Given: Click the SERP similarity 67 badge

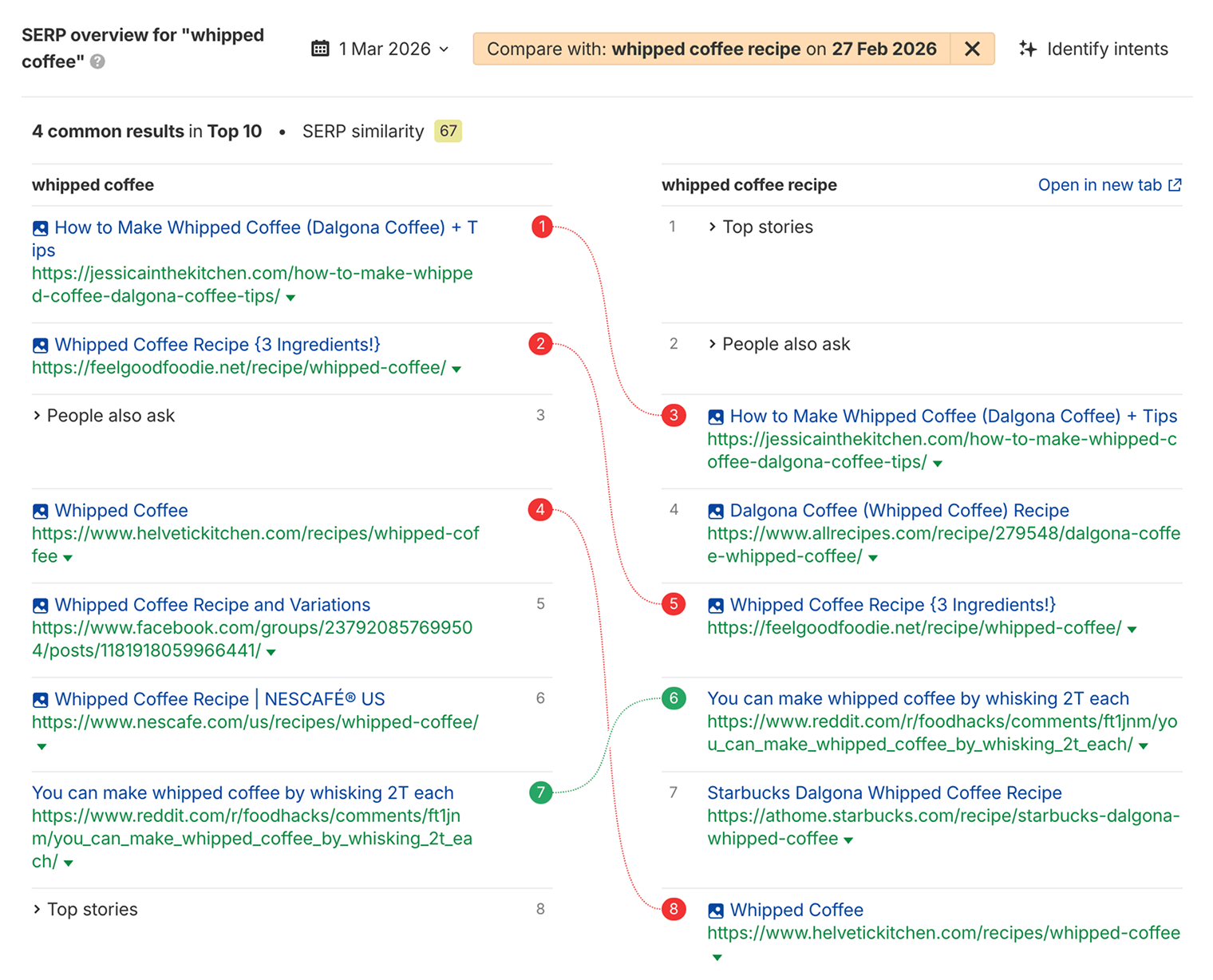Looking at the screenshot, I should click(447, 131).
